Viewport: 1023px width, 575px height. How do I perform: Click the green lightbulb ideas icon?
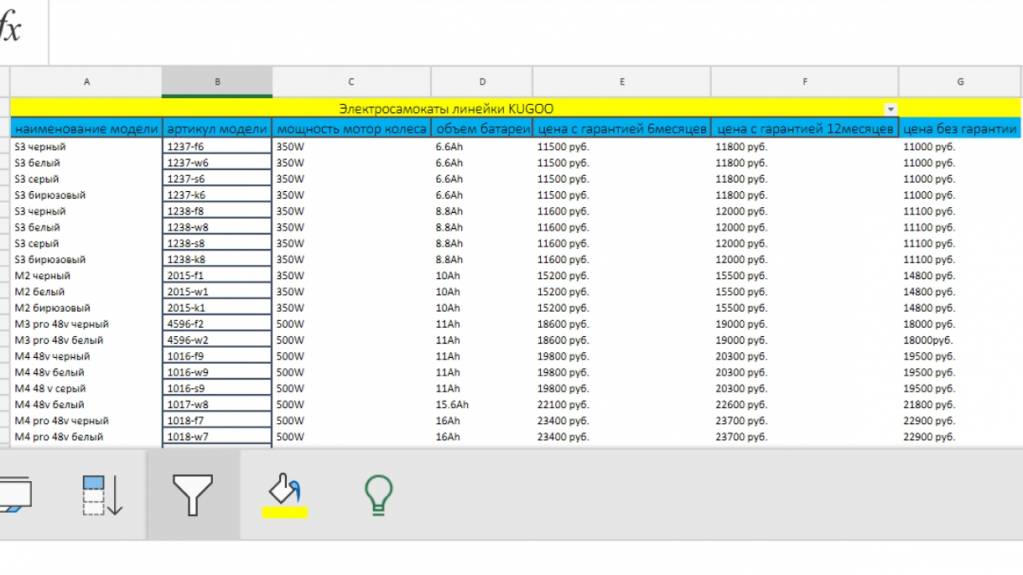[378, 493]
